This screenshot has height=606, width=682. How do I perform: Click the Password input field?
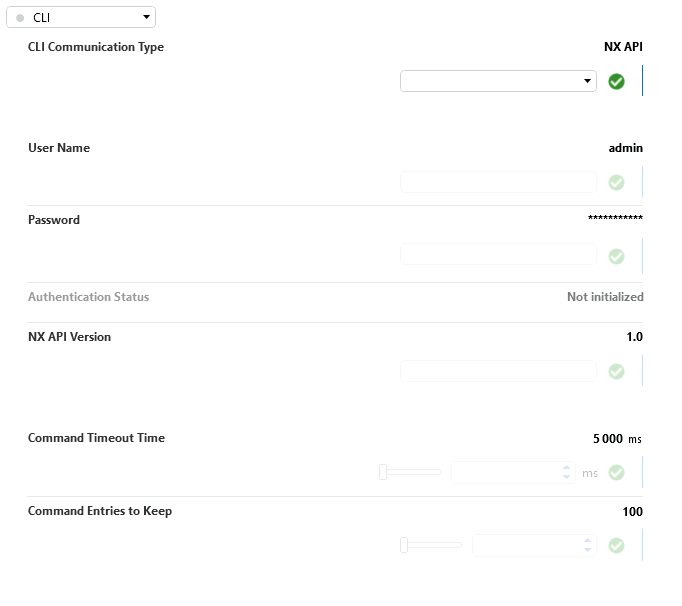point(498,254)
